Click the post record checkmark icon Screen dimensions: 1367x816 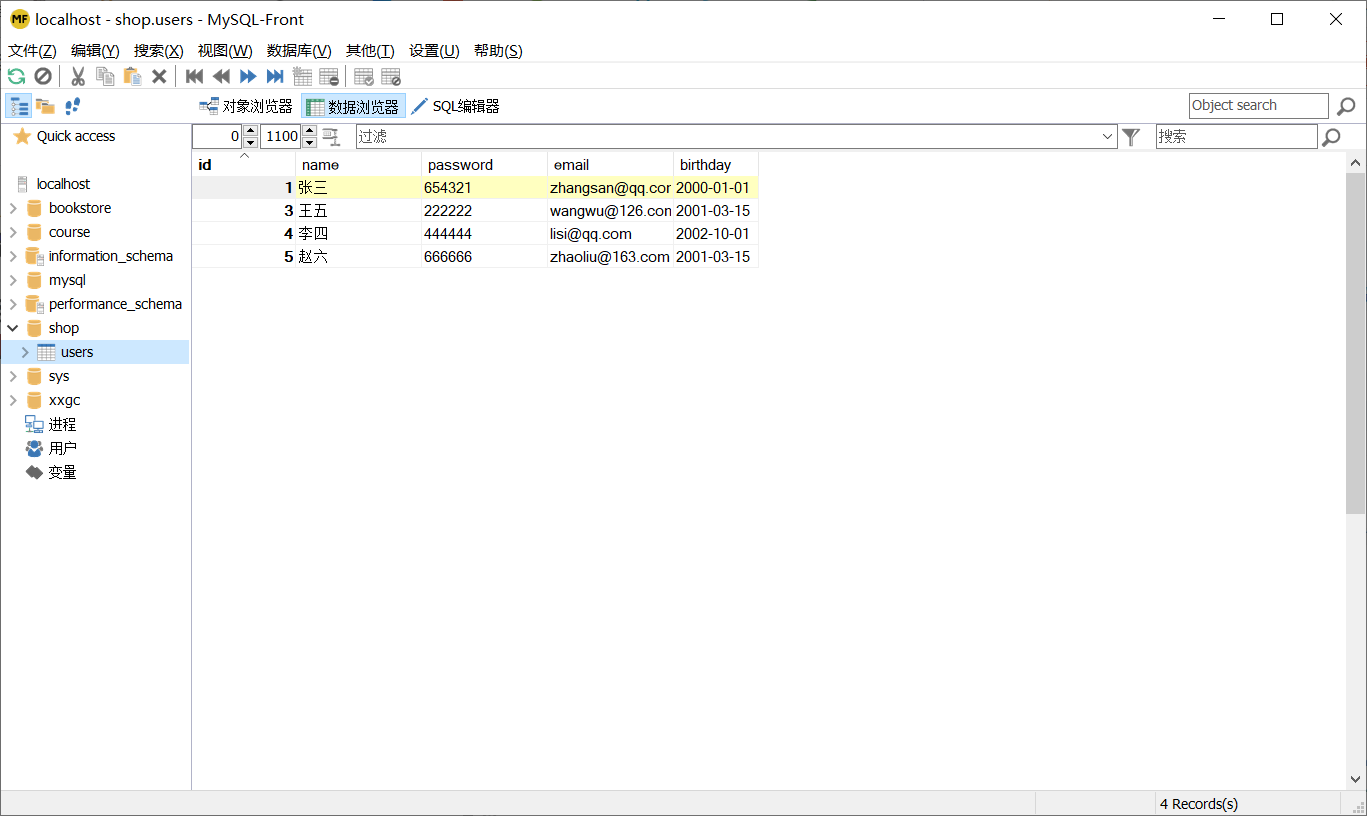click(364, 76)
